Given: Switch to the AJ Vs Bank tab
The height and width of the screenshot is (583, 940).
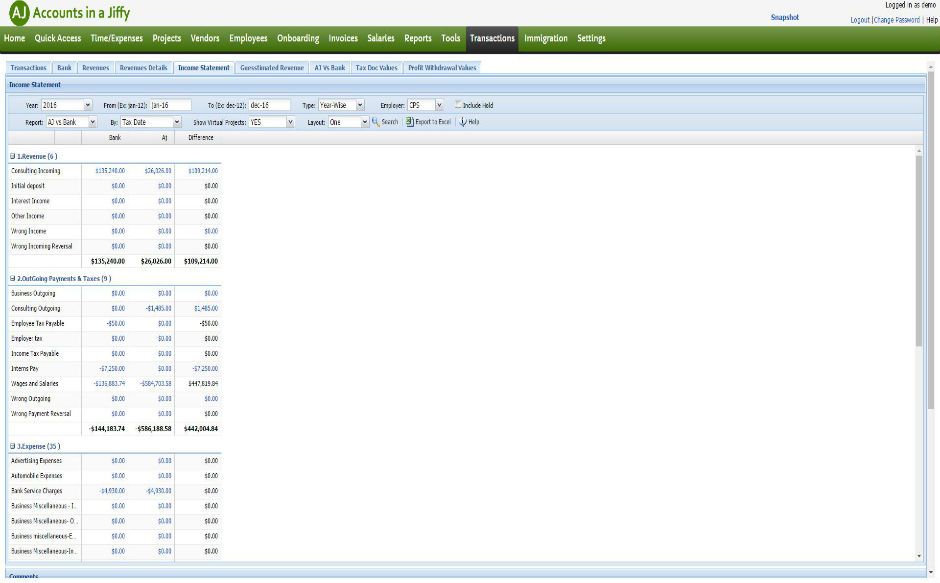Looking at the screenshot, I should (330, 68).
